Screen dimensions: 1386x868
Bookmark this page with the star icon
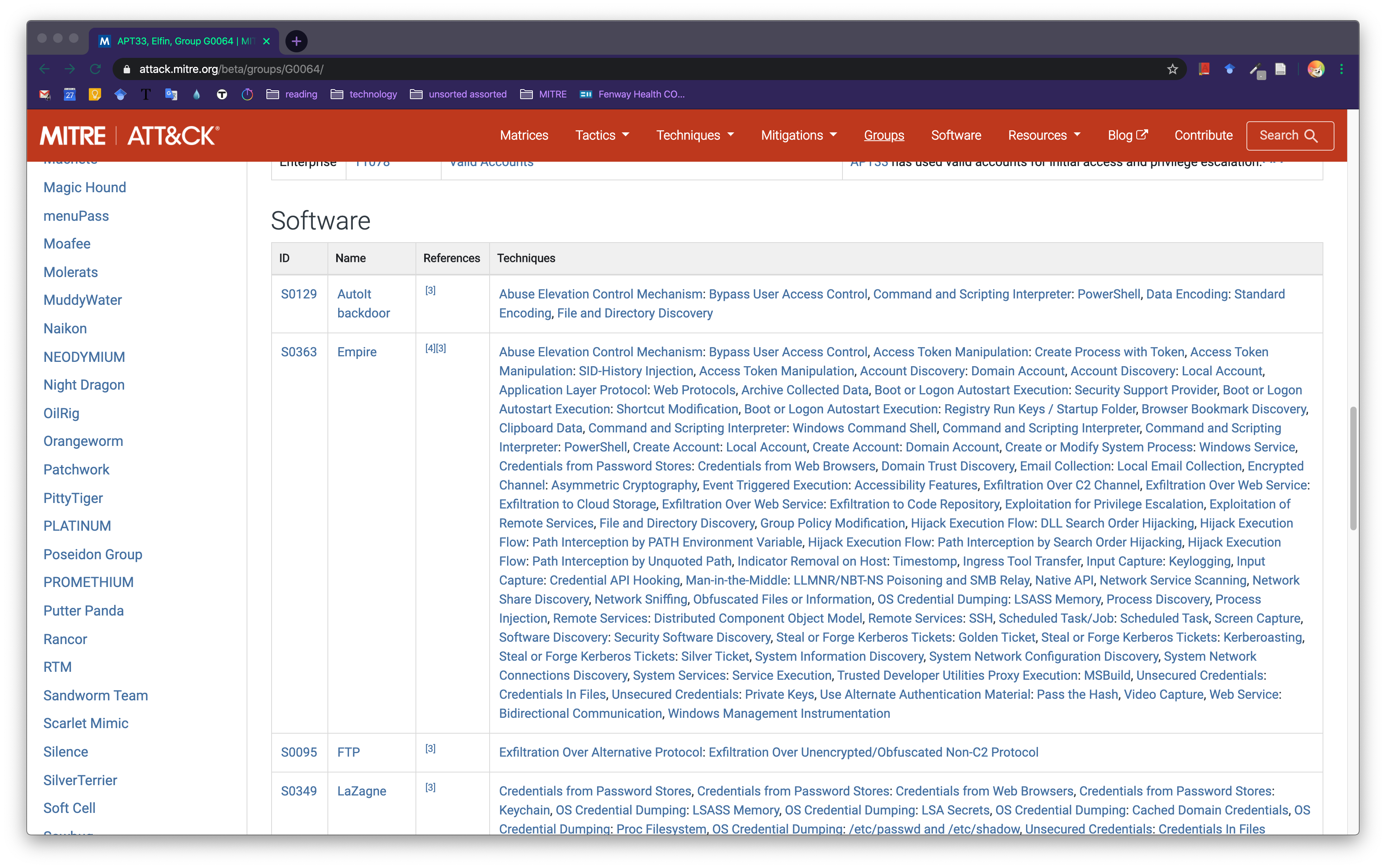(1172, 69)
